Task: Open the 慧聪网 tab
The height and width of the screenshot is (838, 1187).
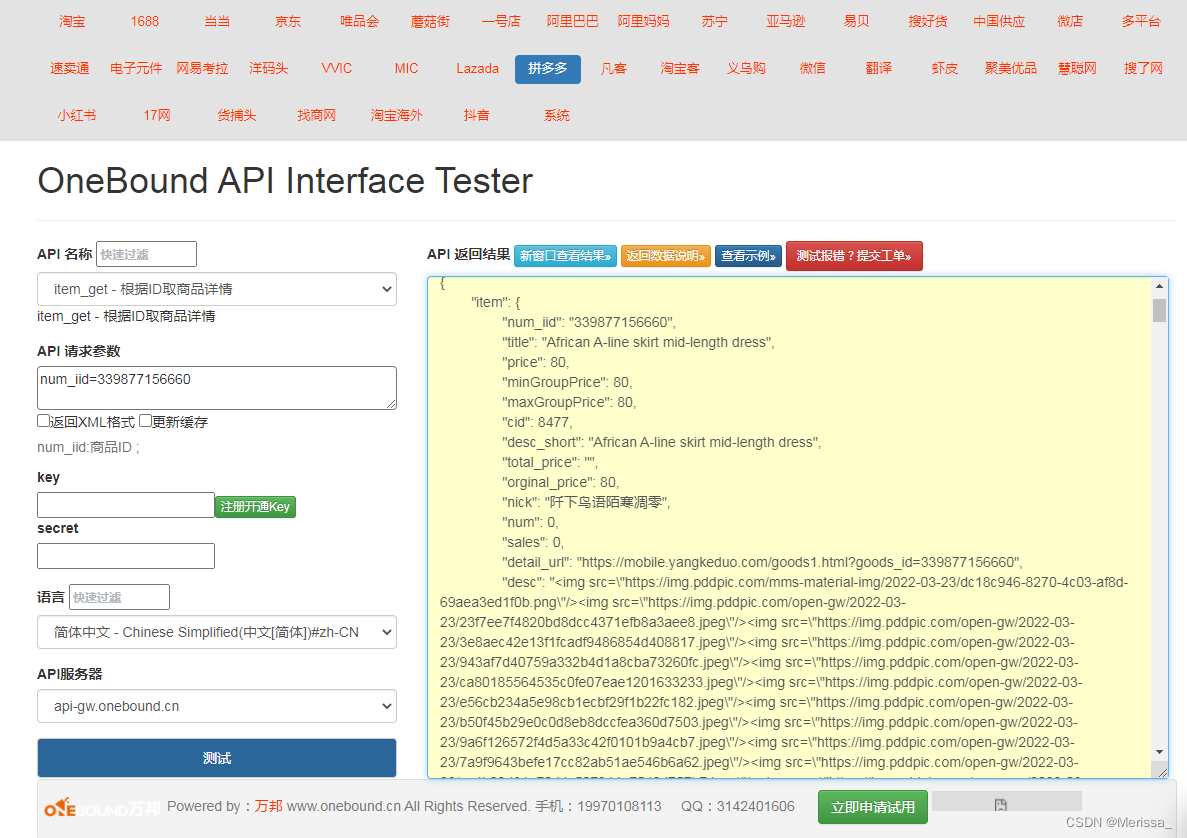Action: [1077, 69]
